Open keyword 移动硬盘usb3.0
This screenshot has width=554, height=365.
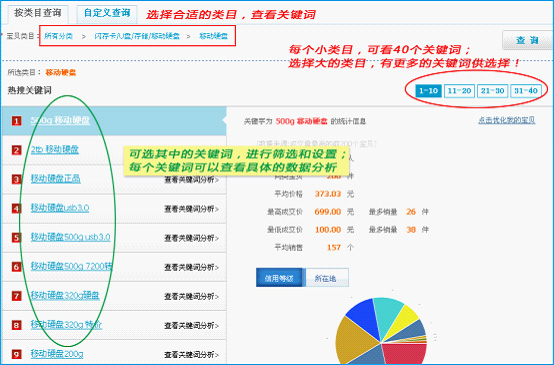[60, 208]
